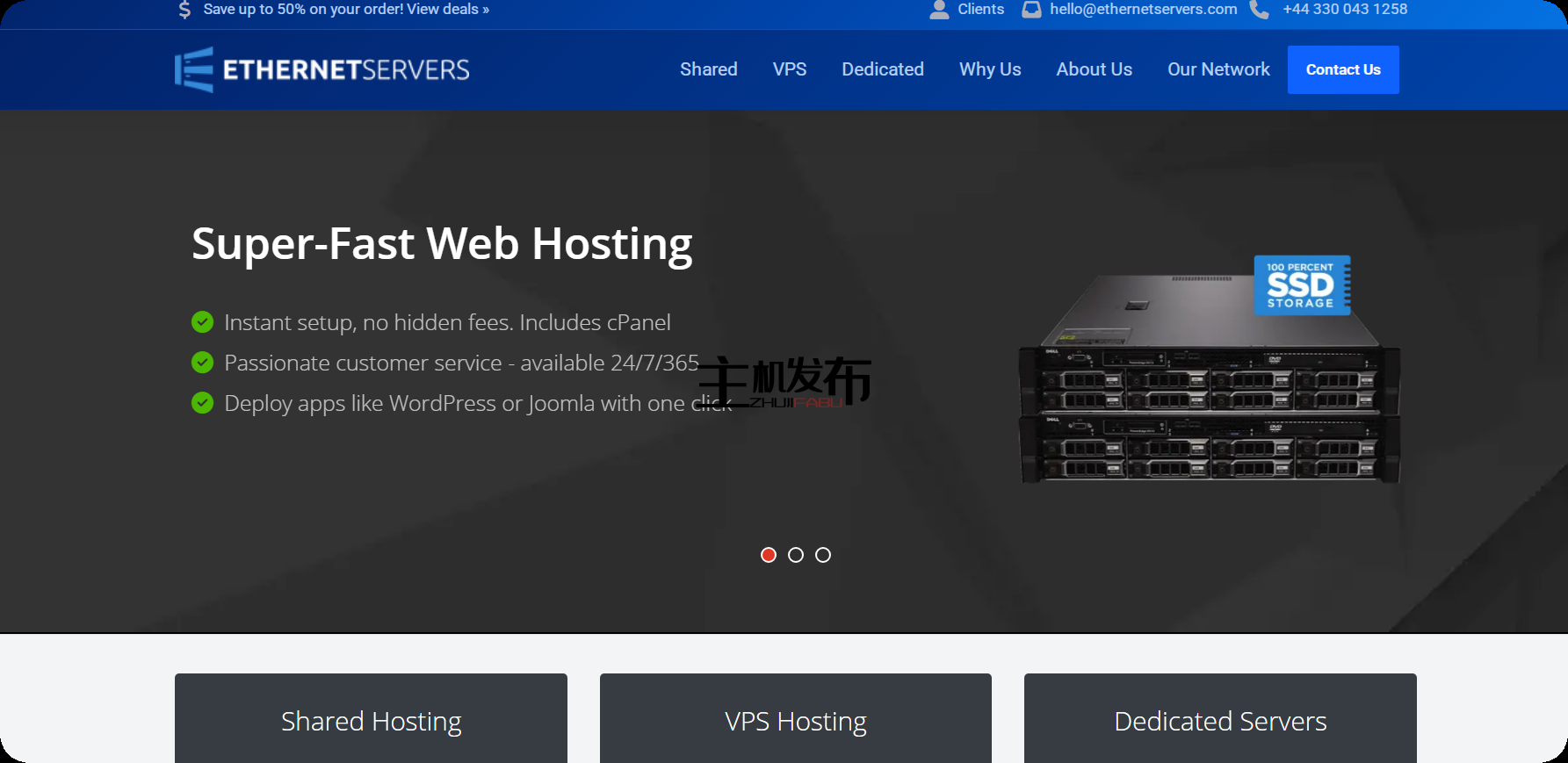Screen dimensions: 1568x763
Task: Switch to the third carousel slide
Action: [823, 555]
